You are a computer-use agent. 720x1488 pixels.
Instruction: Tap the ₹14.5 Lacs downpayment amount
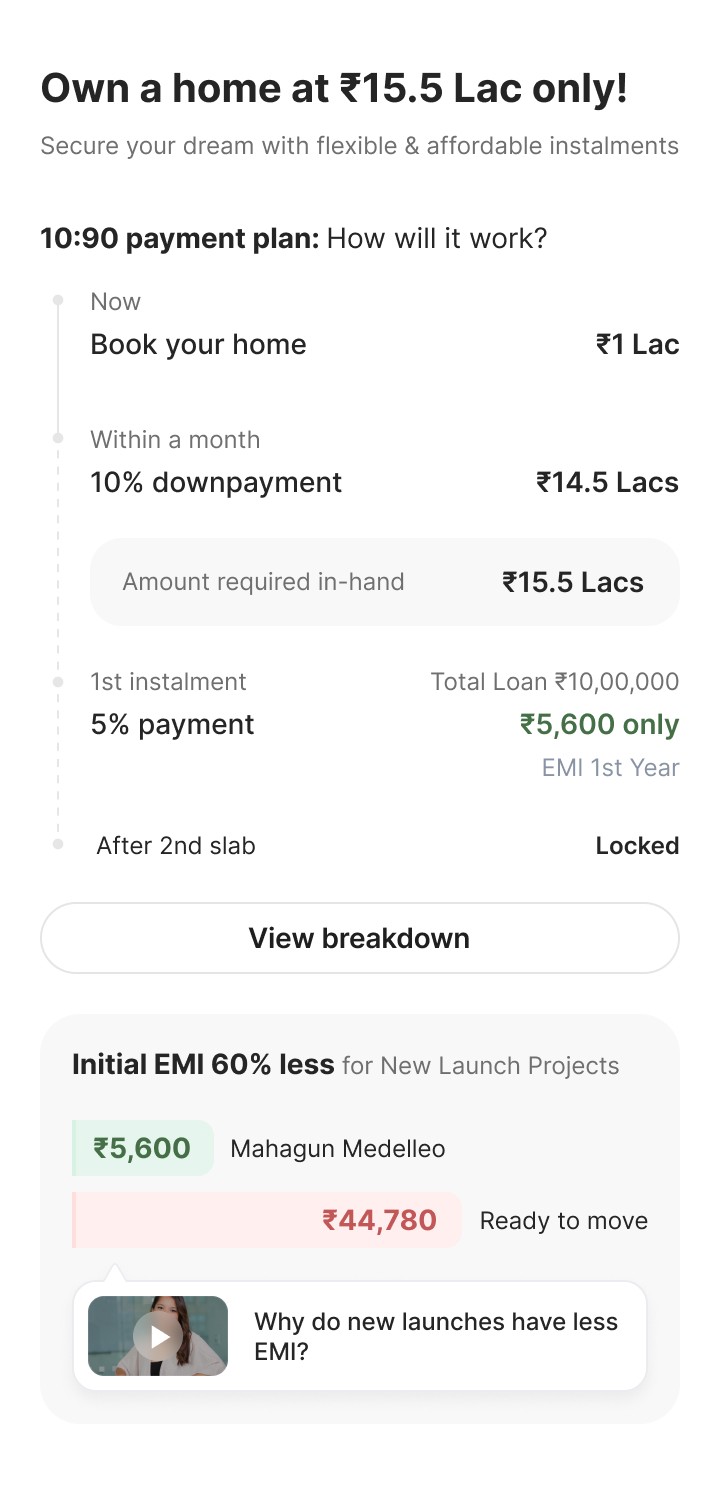point(607,483)
